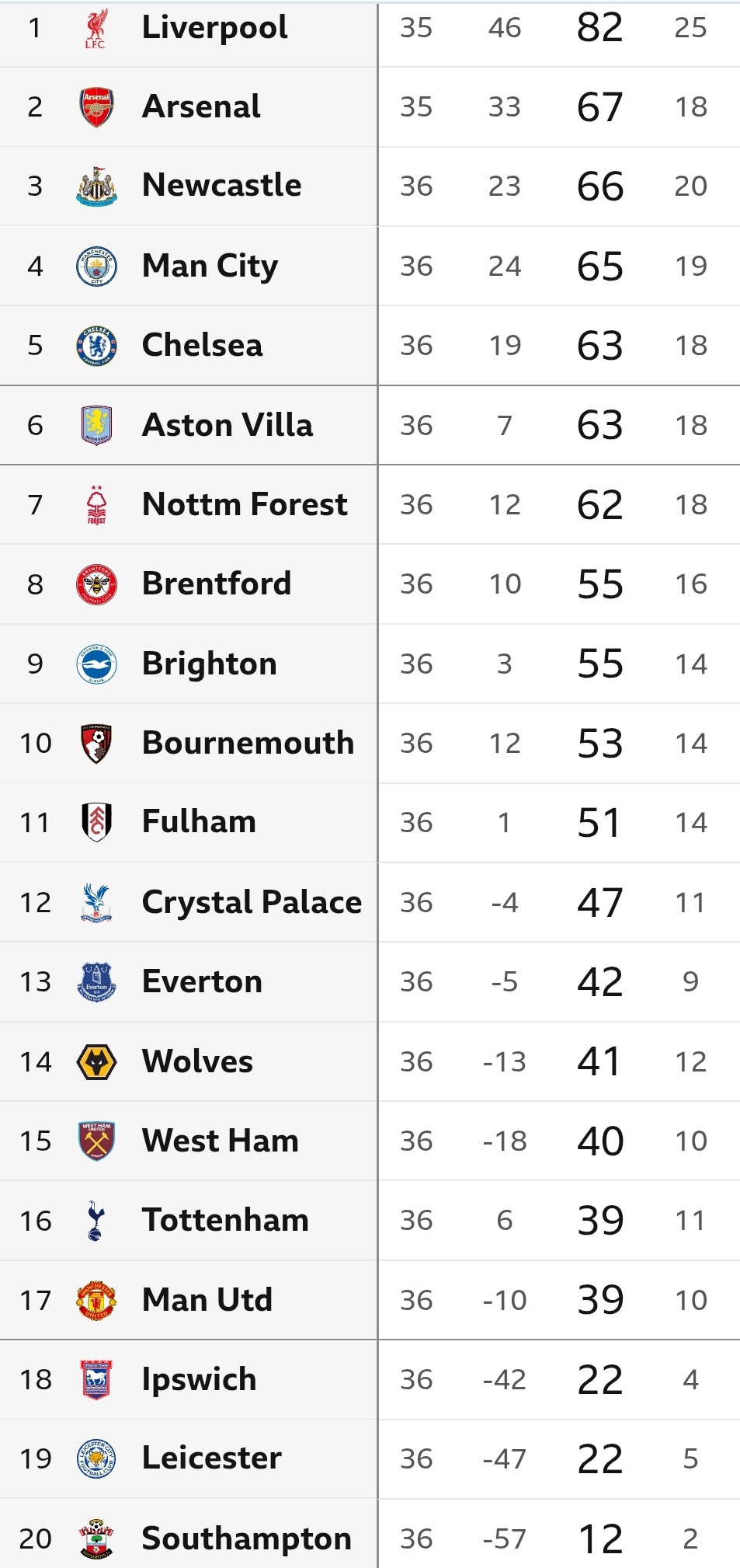The width and height of the screenshot is (740, 1568).
Task: Click the Wolves wolf-head badge
Action: pos(96,1062)
